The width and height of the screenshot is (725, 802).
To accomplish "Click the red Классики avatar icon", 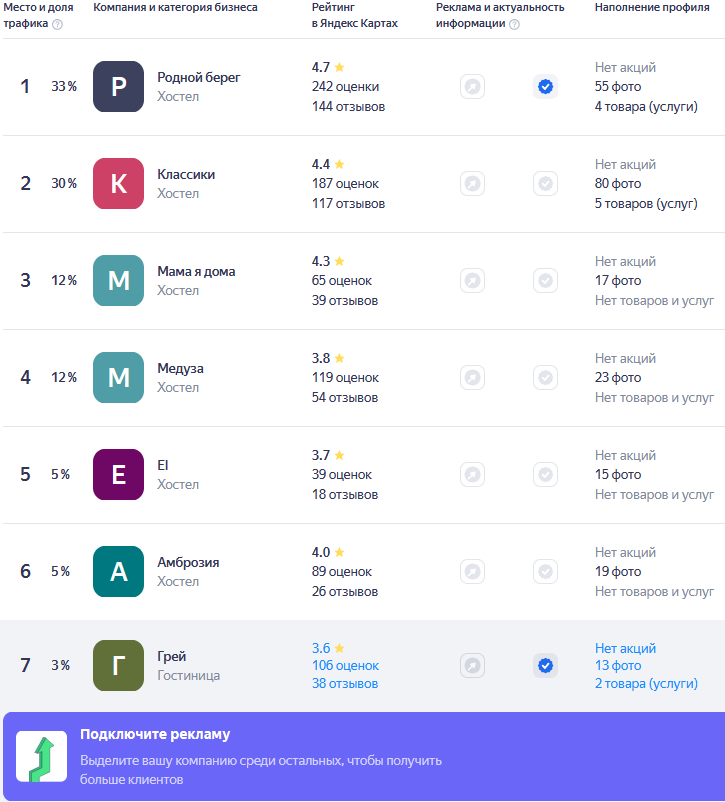I will click(118, 184).
